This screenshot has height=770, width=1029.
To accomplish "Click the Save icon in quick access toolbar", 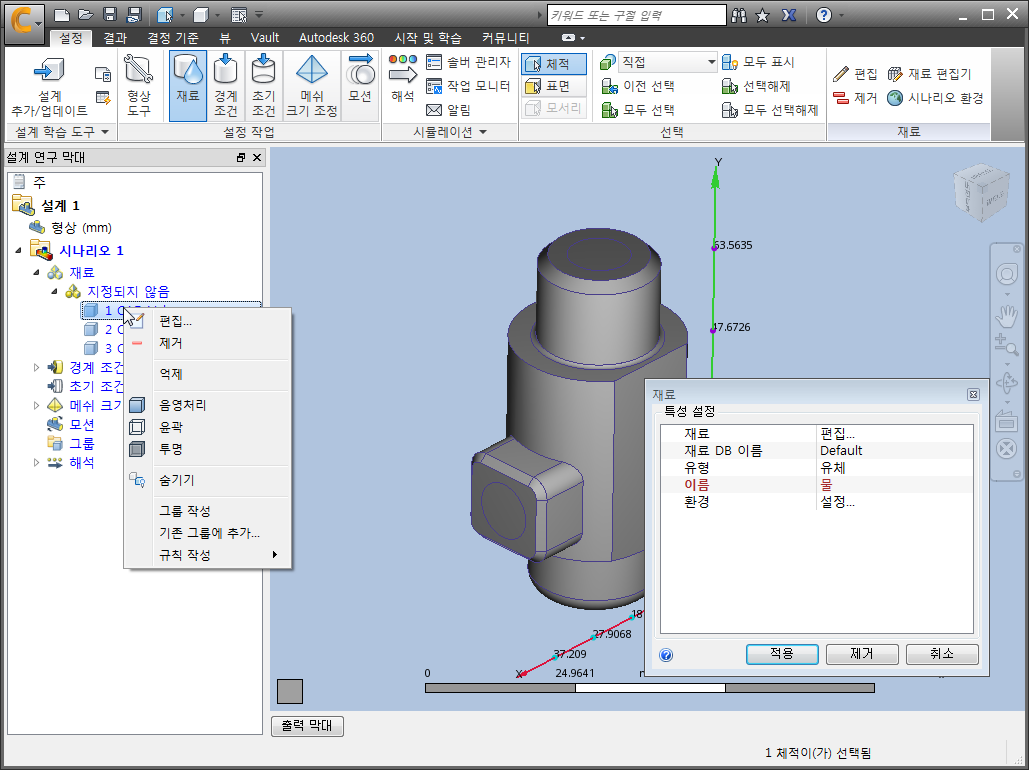I will pyautogui.click(x=110, y=14).
